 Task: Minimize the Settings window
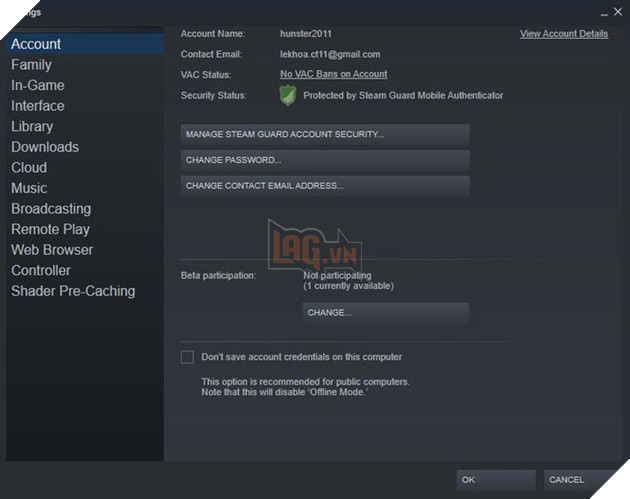tap(604, 13)
